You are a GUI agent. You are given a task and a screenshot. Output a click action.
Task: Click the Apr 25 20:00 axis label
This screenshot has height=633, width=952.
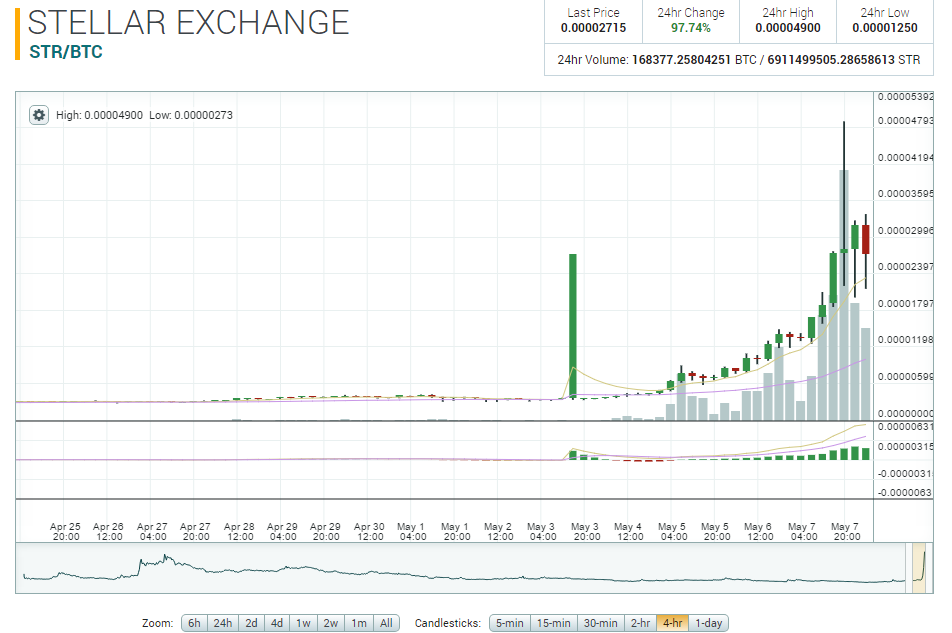pyautogui.click(x=65, y=532)
